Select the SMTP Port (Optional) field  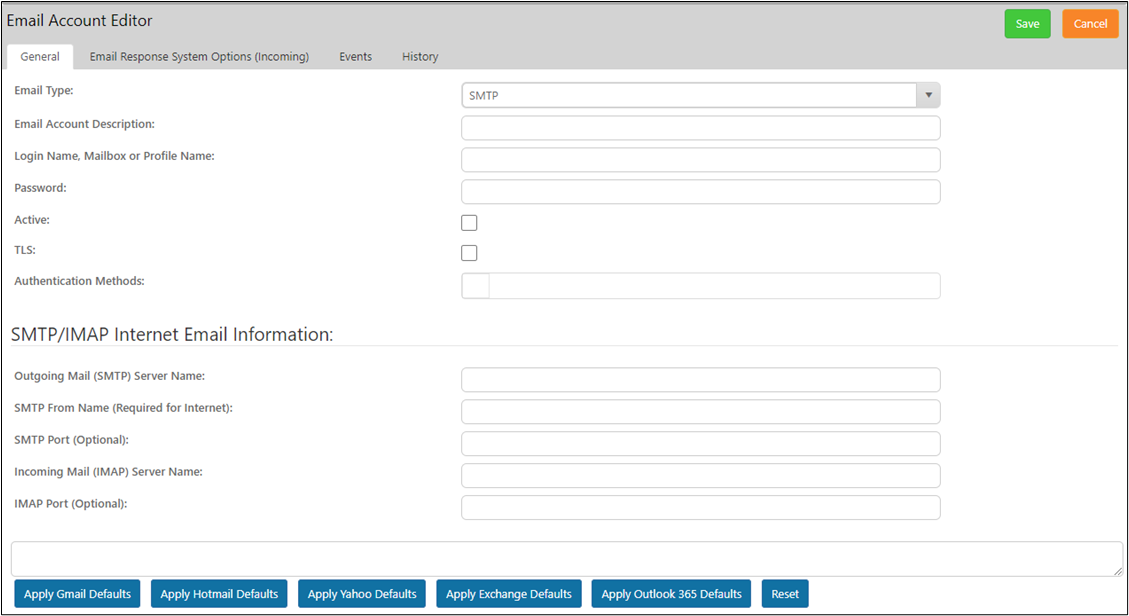pyautogui.click(x=701, y=443)
